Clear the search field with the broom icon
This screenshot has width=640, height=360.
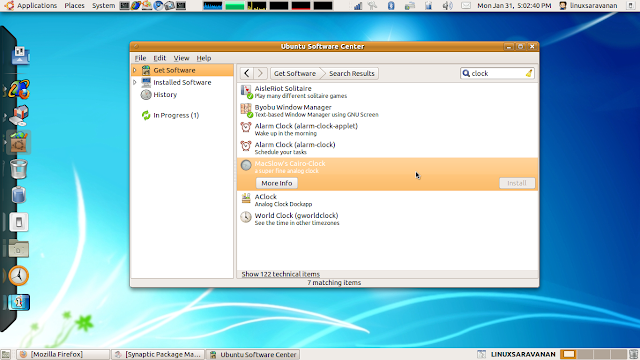[x=529, y=73]
